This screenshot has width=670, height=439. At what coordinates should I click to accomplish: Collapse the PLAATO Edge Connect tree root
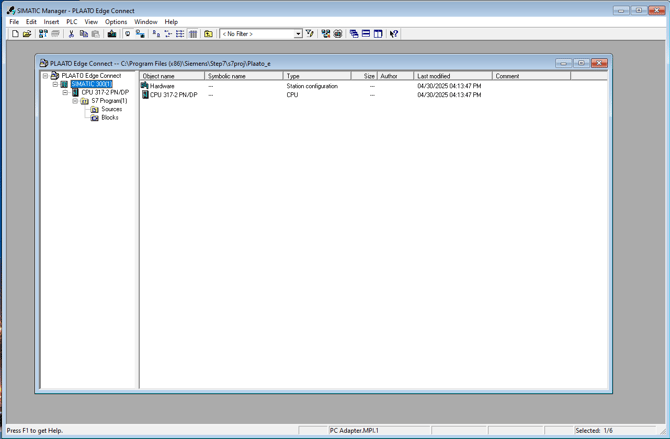(45, 76)
